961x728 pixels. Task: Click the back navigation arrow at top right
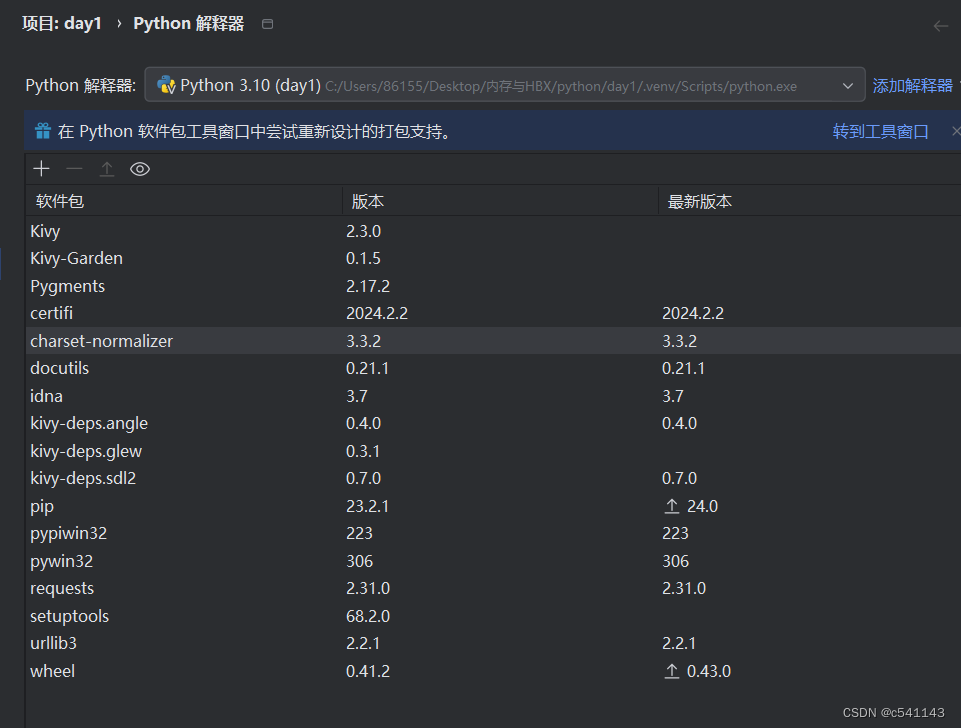[940, 26]
